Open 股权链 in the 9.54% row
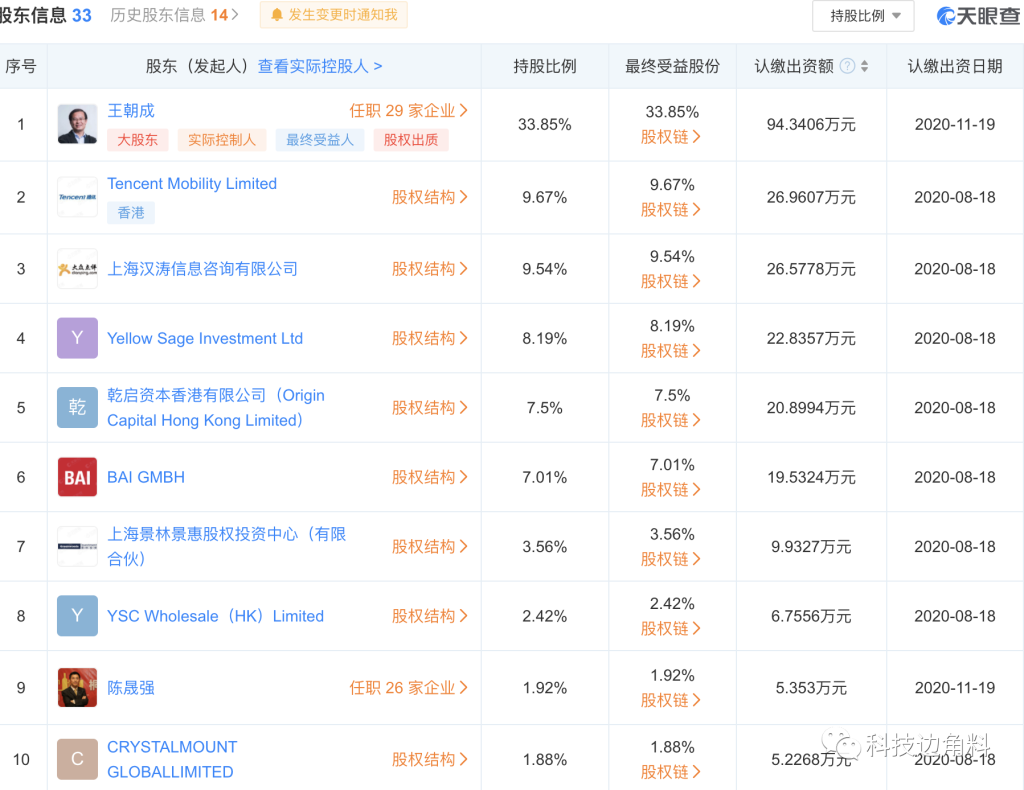This screenshot has height=790, width=1024. 671,281
